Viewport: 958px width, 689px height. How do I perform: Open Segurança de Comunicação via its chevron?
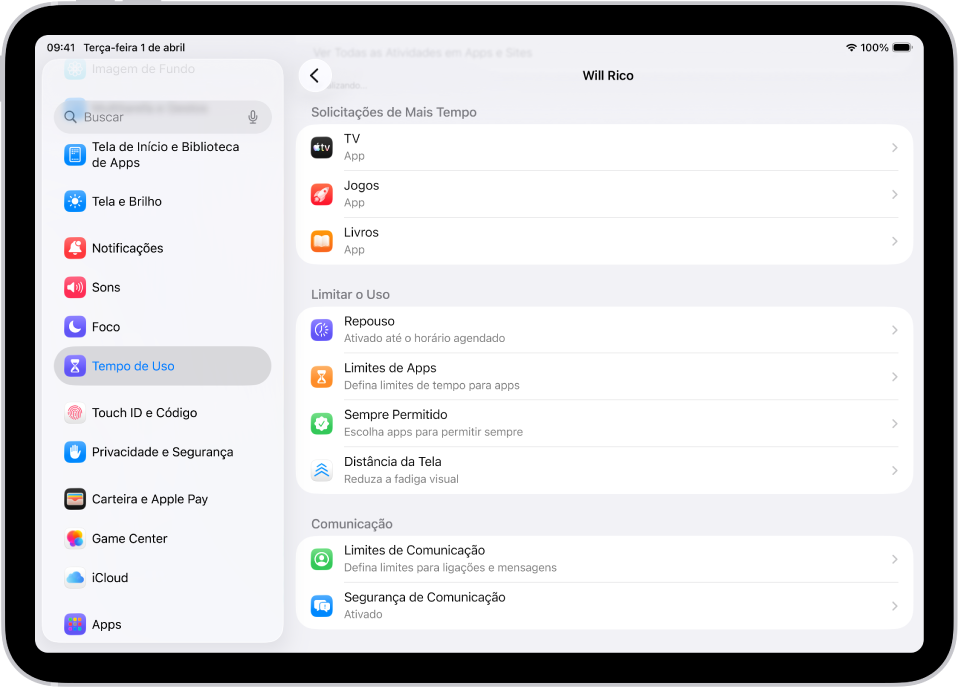coord(894,606)
